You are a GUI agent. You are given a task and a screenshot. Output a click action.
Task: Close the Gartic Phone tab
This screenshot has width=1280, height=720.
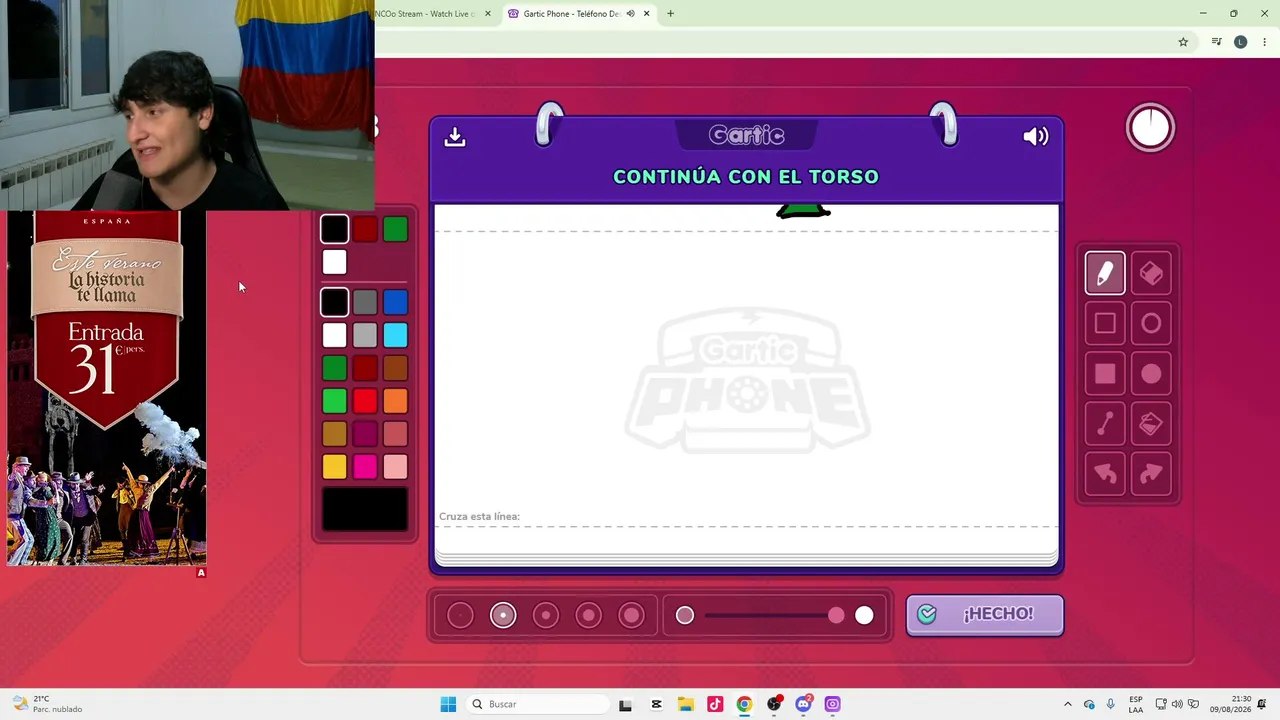click(647, 14)
